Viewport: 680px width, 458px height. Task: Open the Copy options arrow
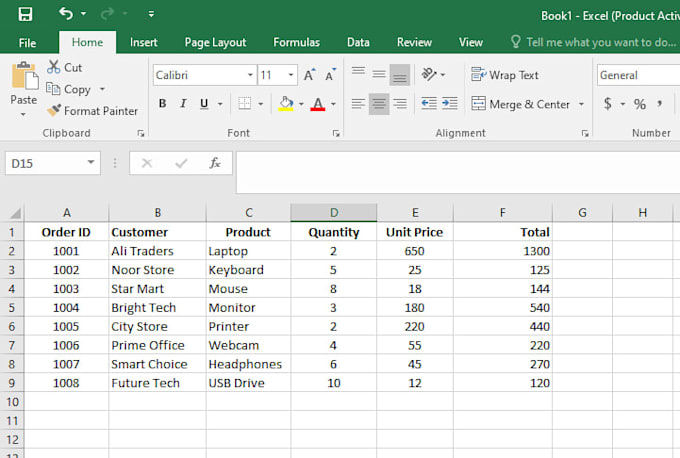click(x=102, y=89)
